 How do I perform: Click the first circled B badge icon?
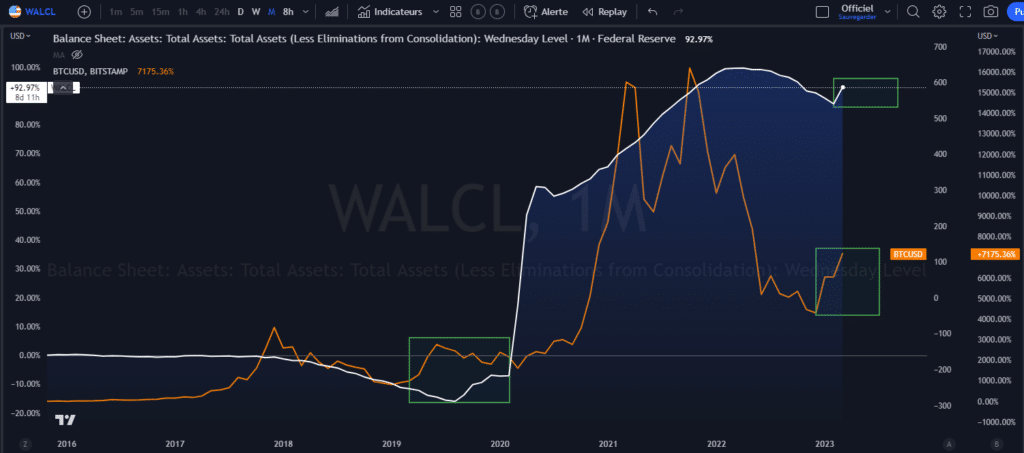point(477,12)
